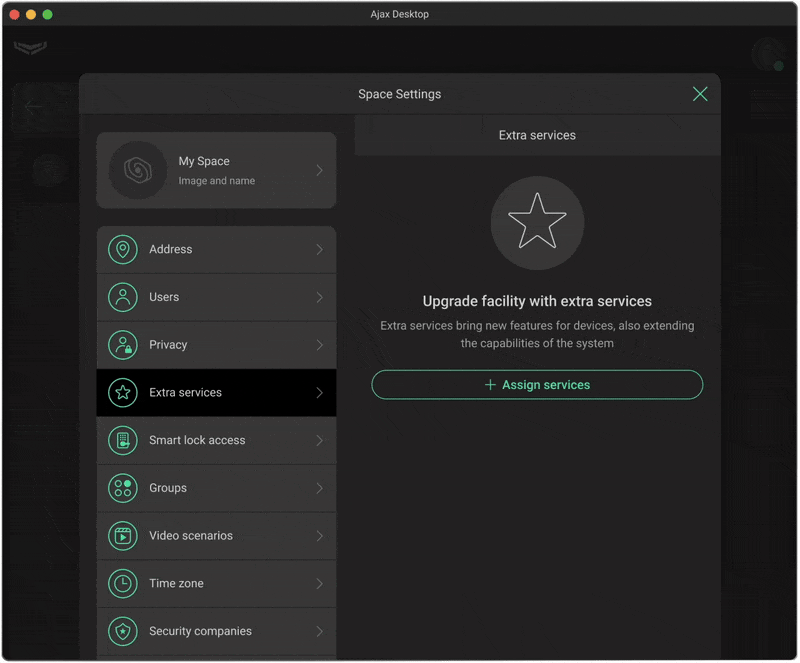Click the large star icon in Extra services
This screenshot has width=800, height=663.
537,223
